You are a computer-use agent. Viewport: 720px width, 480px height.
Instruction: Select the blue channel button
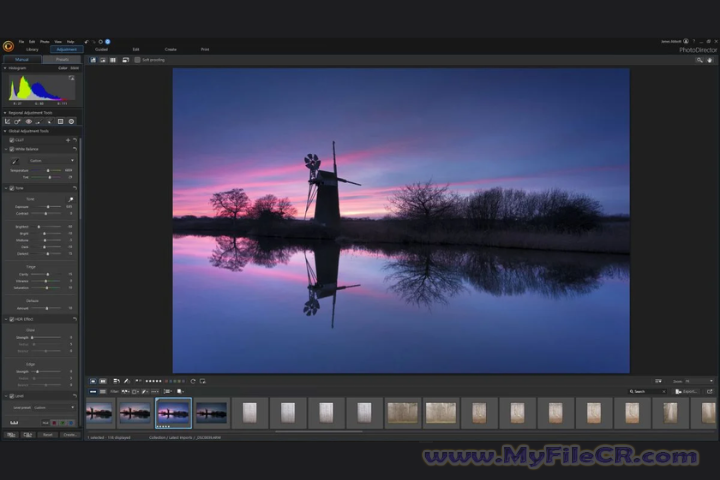pyautogui.click(x=71, y=423)
